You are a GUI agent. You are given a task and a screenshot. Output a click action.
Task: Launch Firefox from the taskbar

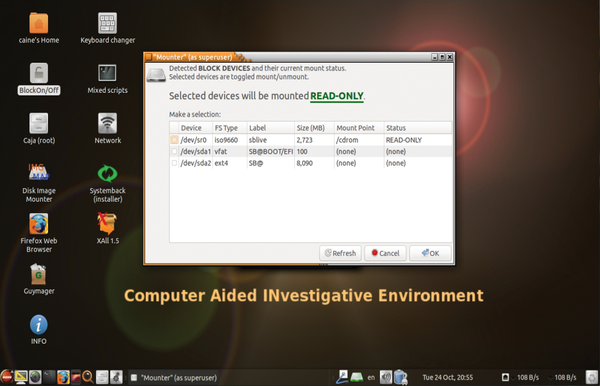63,377
